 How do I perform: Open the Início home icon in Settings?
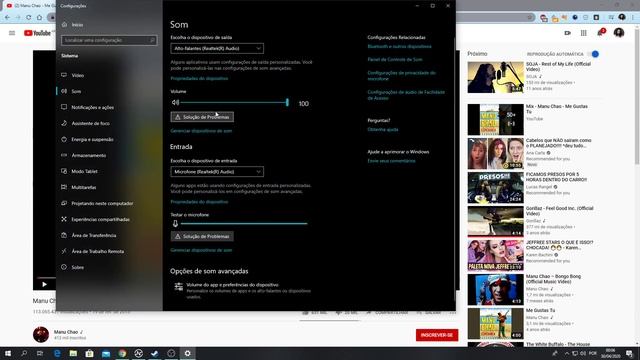64,24
